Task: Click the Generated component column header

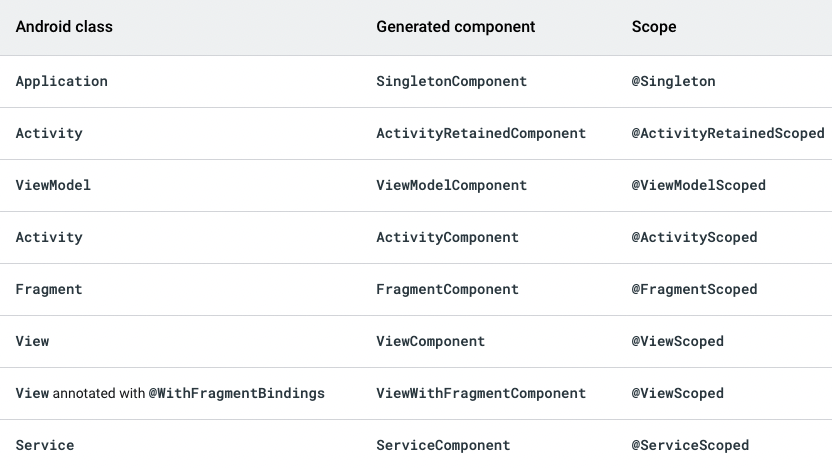Action: click(x=455, y=27)
